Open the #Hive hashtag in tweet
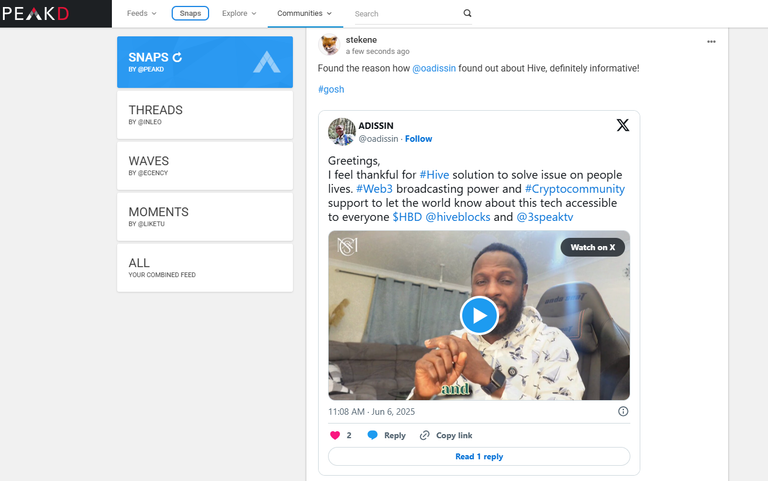Image resolution: width=768 pixels, height=481 pixels. 434,175
